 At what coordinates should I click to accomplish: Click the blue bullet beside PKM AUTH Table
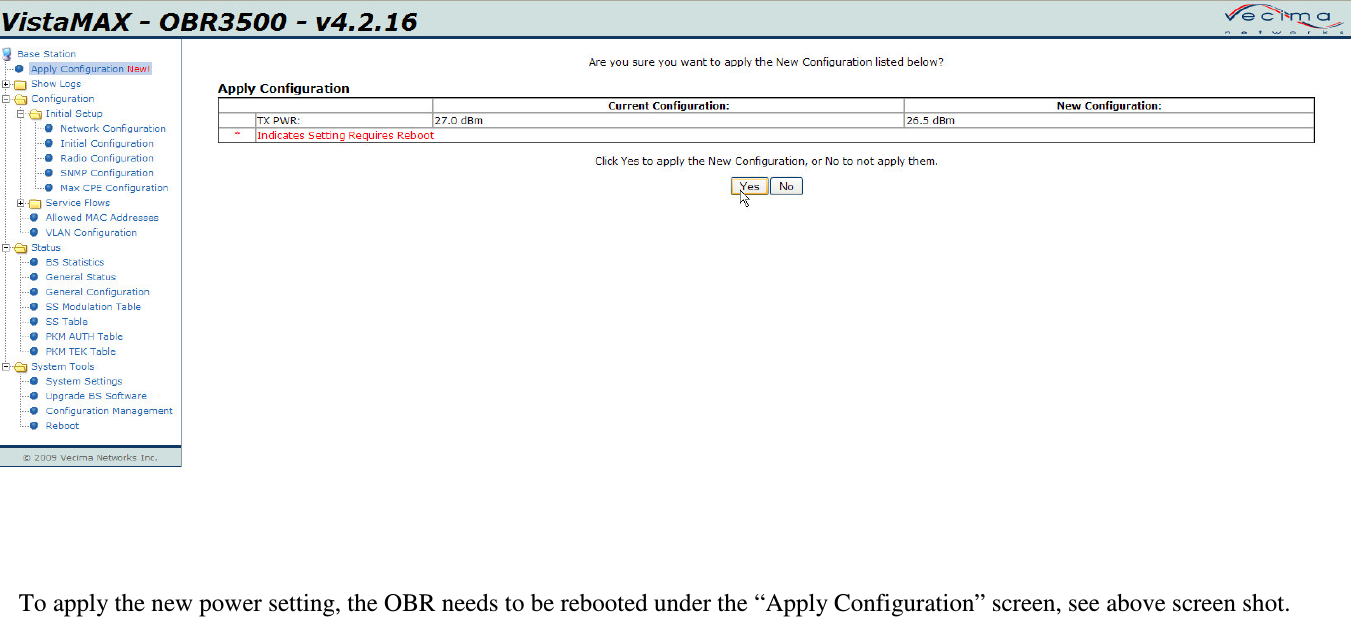click(x=34, y=337)
